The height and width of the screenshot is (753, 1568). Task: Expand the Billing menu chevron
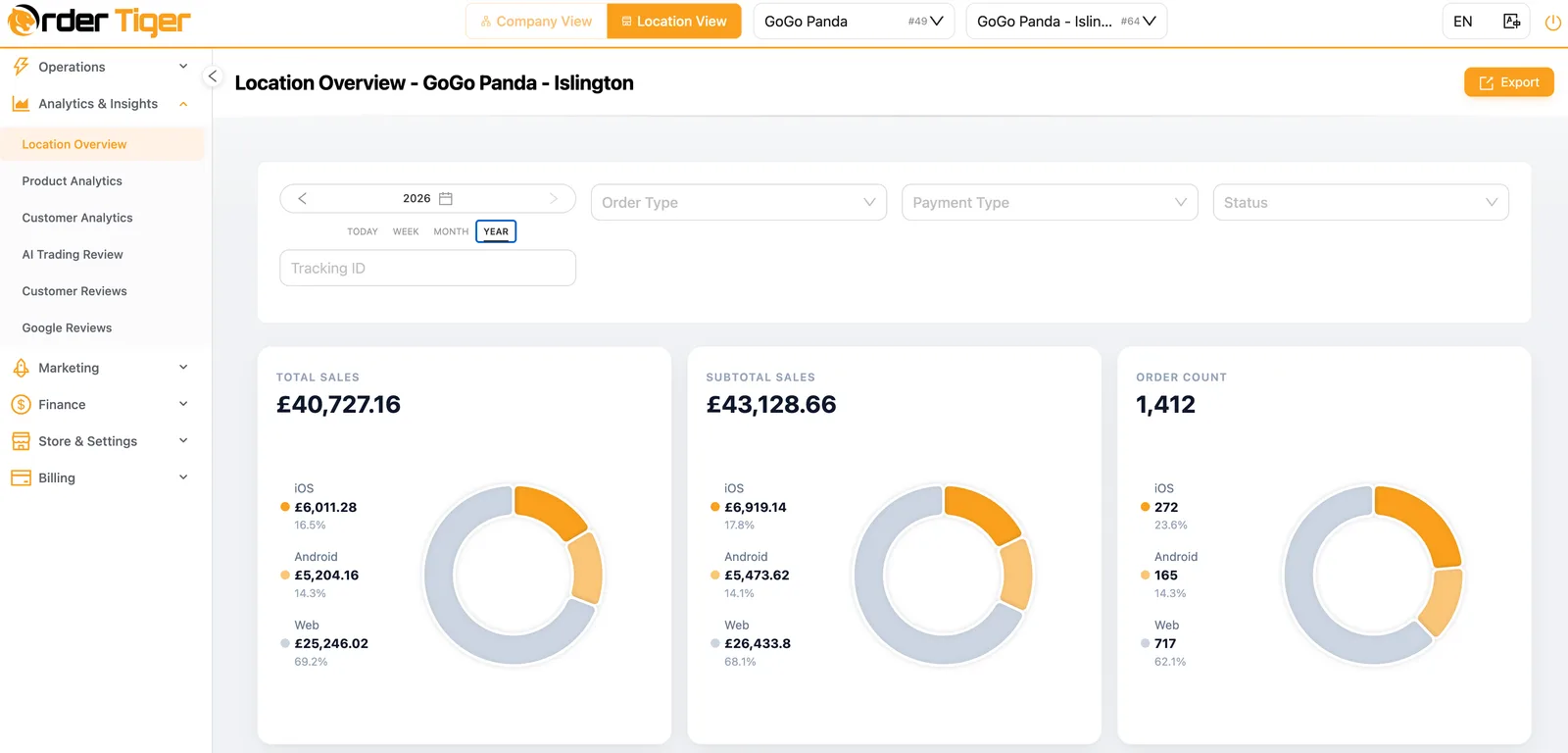[183, 477]
